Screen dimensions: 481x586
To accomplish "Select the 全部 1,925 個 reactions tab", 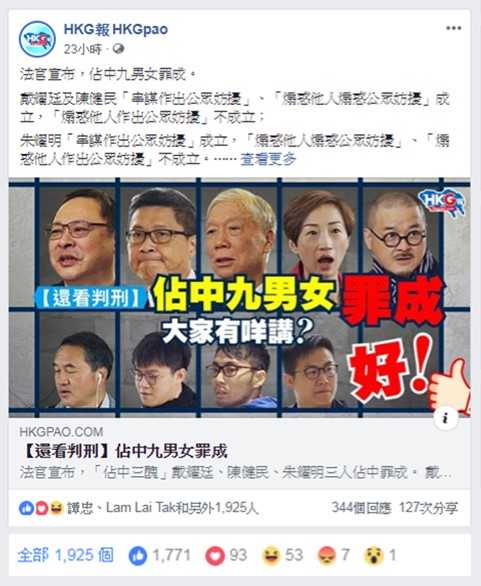I will [x=66, y=555].
